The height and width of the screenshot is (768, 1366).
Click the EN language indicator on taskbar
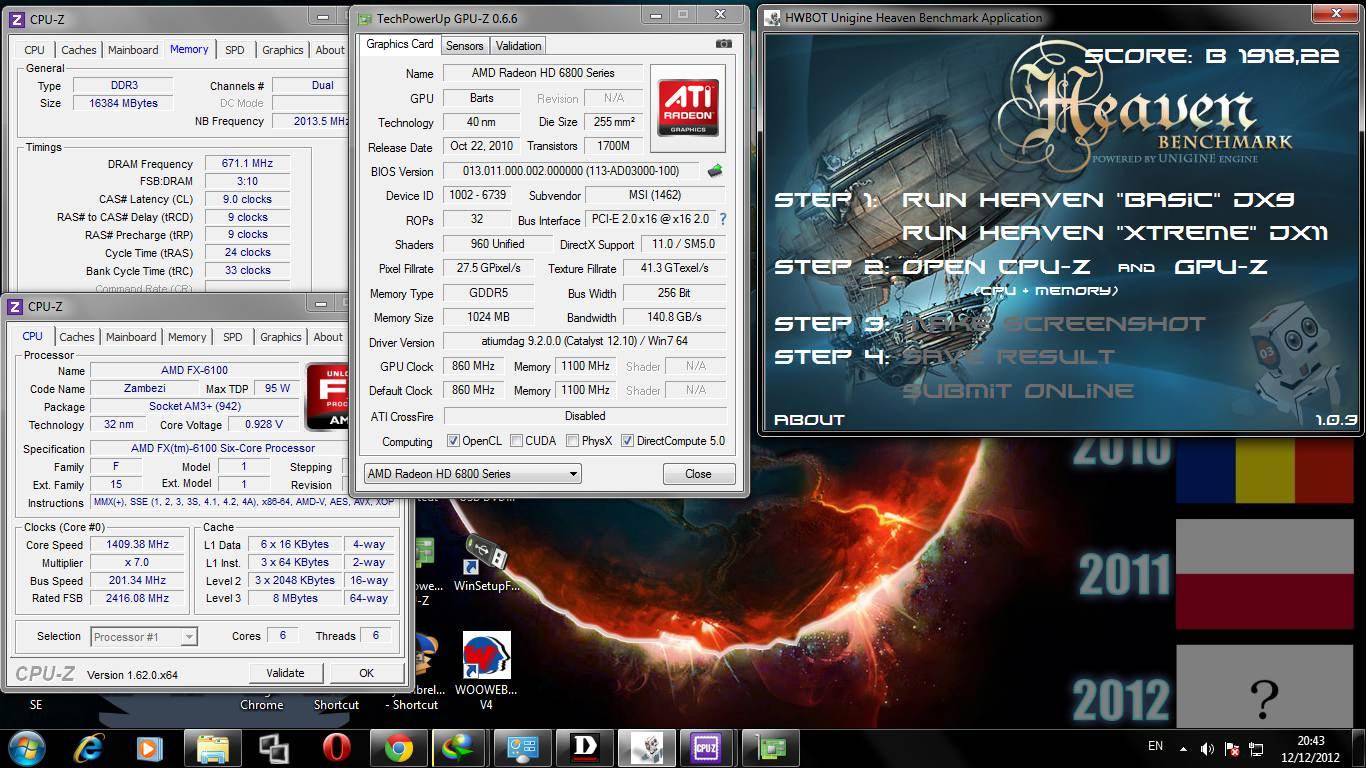1155,746
